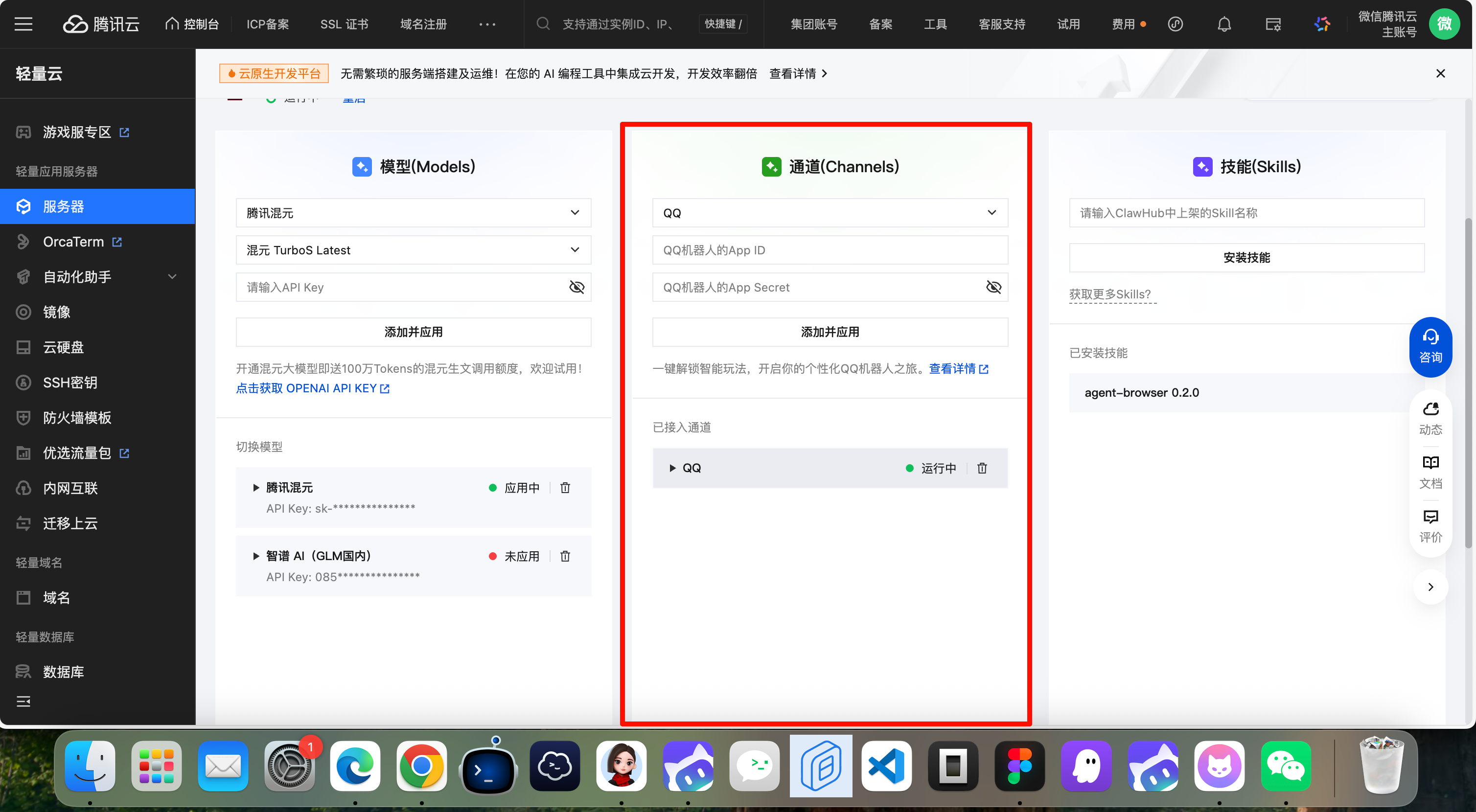Delete the 智谱 AI model entry
This screenshot has width=1476, height=812.
(x=565, y=556)
